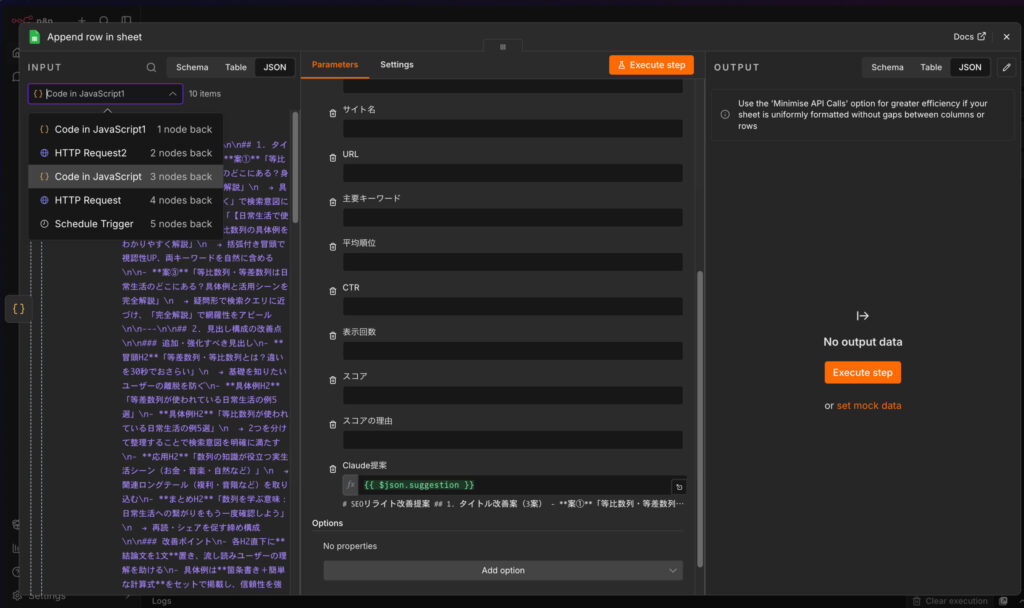Click the スコアの理由 input field
Screen dimensions: 1024x608
pos(513,440)
